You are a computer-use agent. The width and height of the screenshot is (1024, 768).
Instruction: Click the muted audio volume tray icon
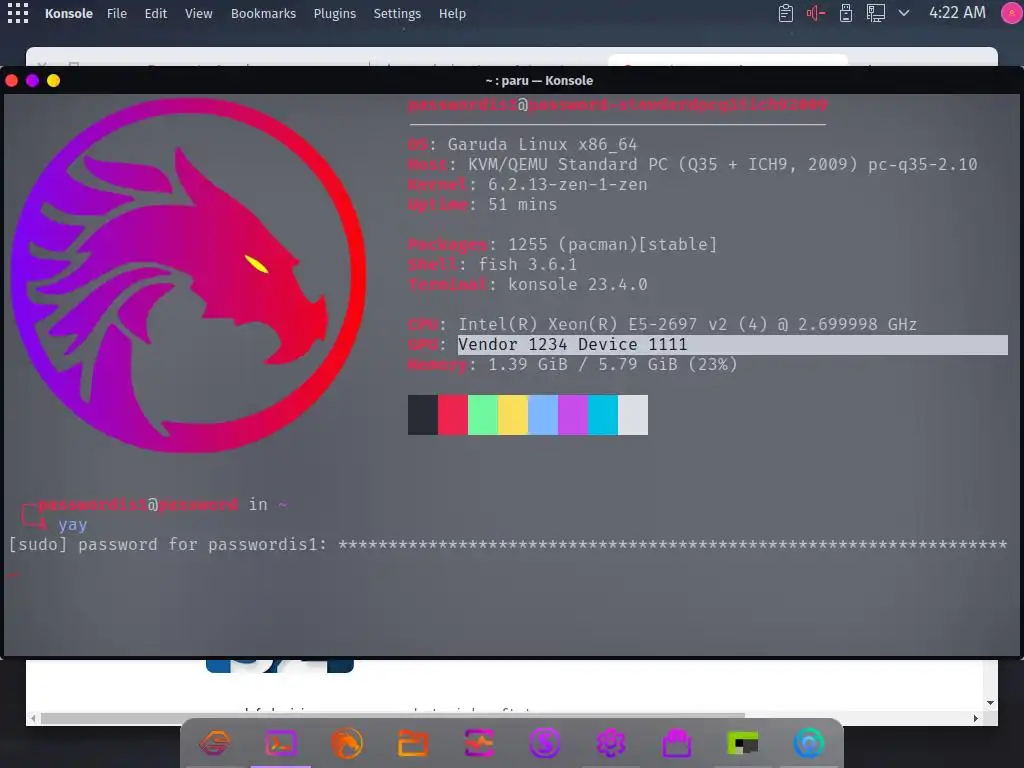[x=816, y=13]
